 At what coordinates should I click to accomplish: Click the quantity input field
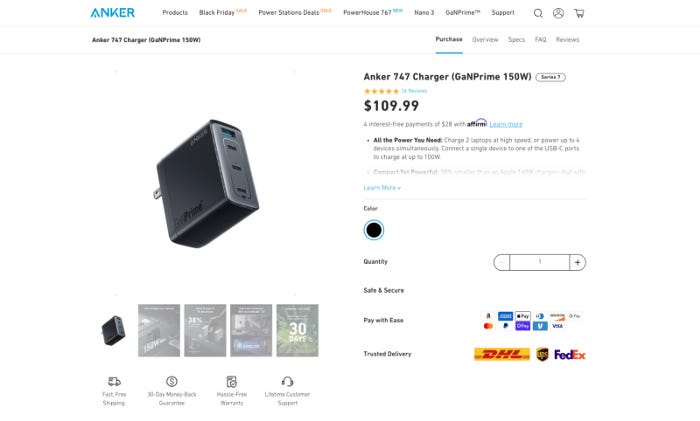click(540, 263)
